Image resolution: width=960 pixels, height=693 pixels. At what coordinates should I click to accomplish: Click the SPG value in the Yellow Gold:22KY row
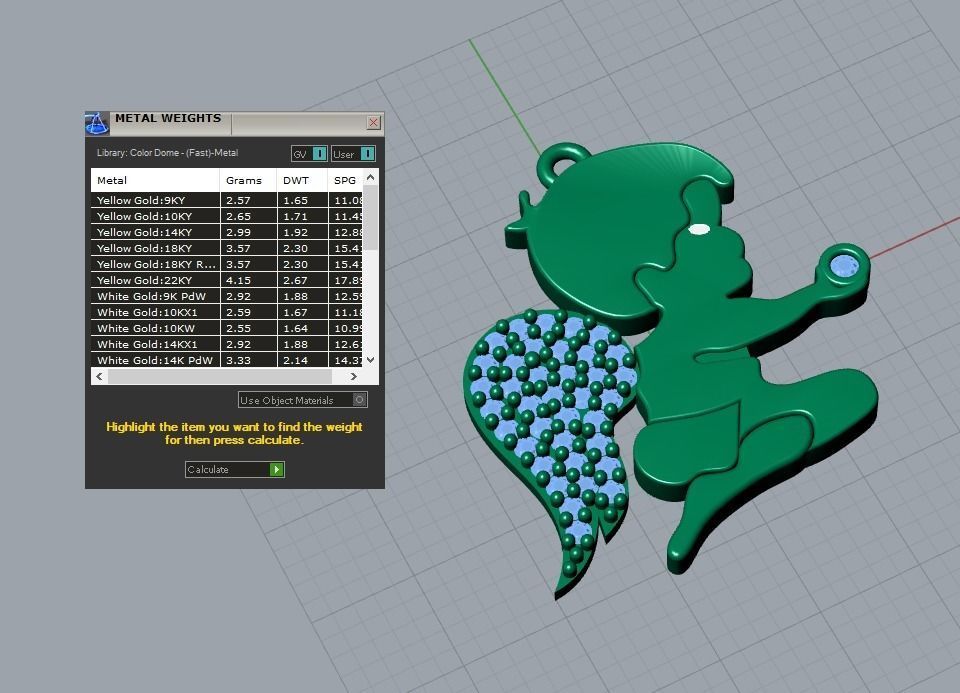(x=348, y=280)
